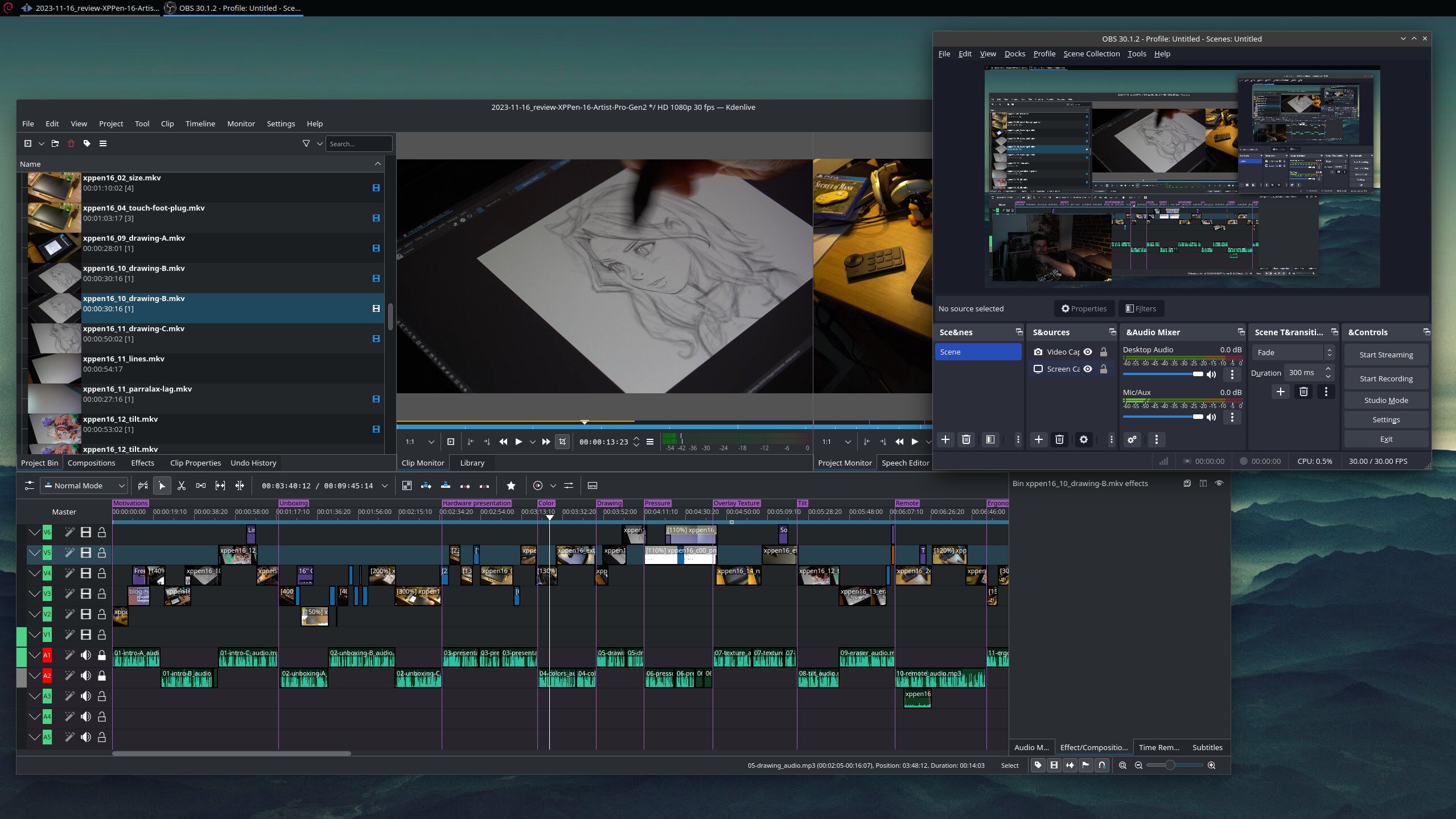Open OBS Audio Mixer advanced properties gear

click(1132, 439)
